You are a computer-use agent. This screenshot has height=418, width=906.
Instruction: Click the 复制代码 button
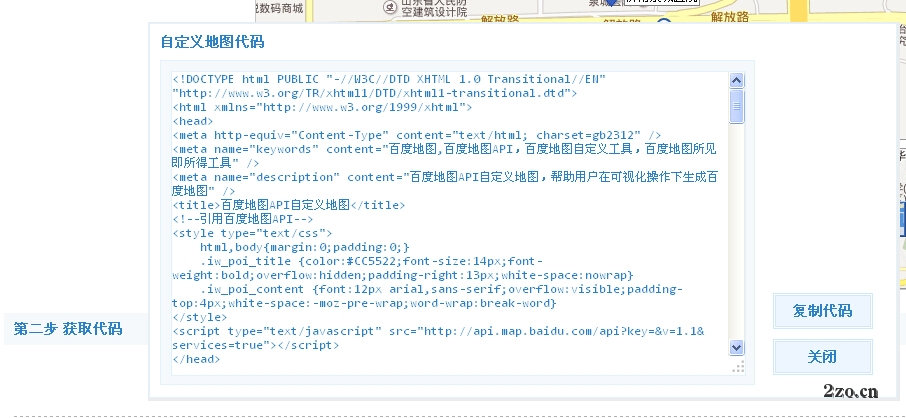[x=823, y=311]
